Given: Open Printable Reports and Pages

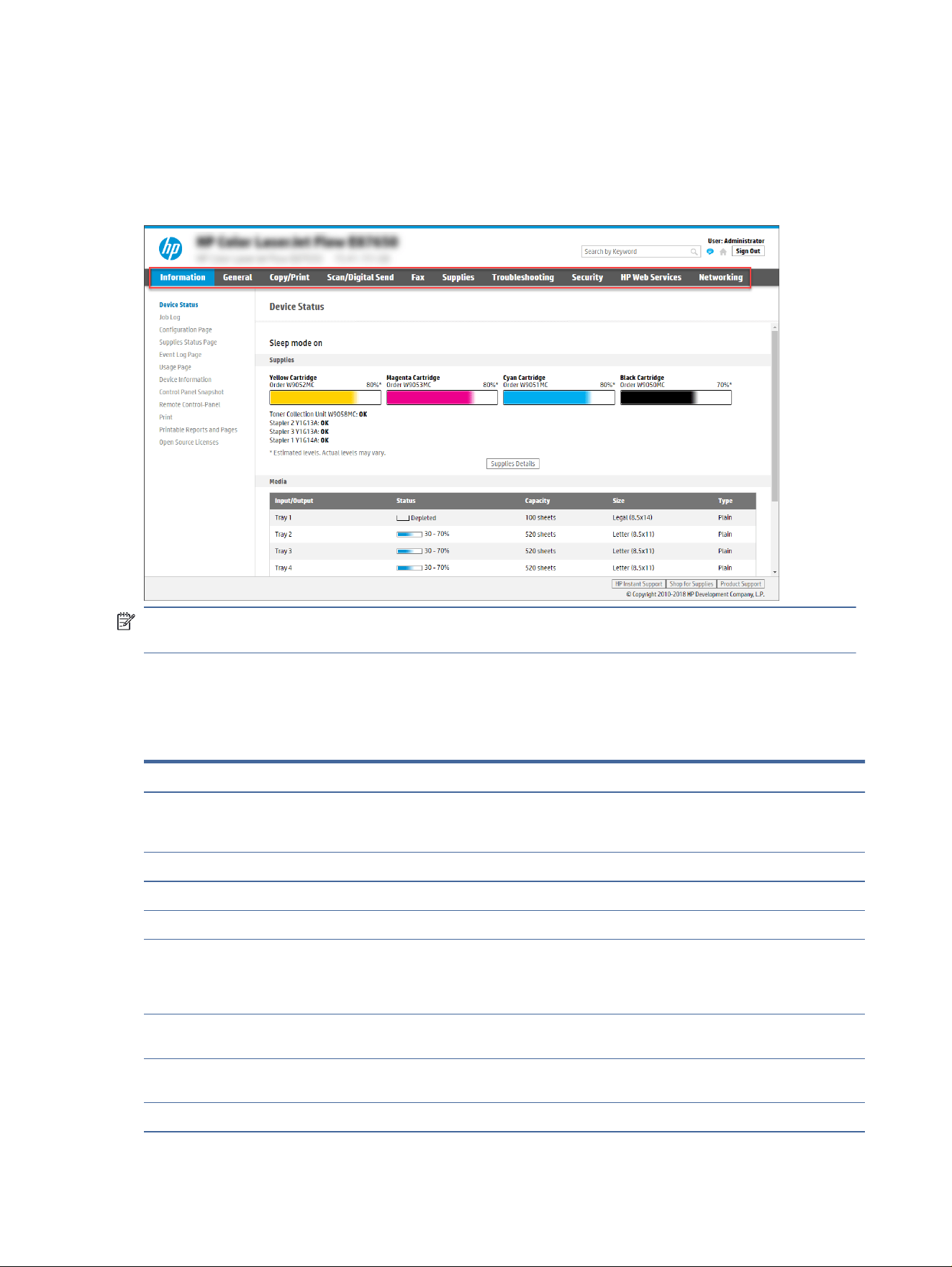Looking at the screenshot, I should tap(198, 430).
